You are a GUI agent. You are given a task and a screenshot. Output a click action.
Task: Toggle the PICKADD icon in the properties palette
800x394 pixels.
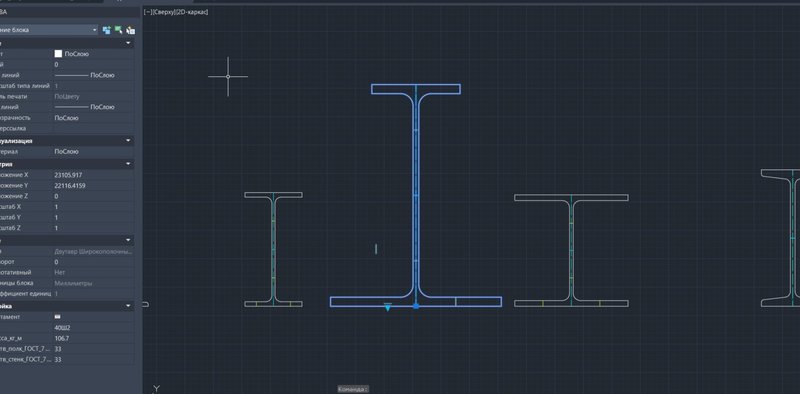tap(107, 30)
